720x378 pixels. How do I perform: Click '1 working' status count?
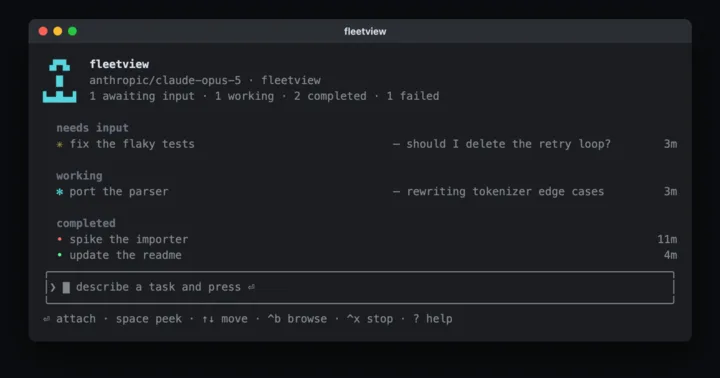pyautogui.click(x=244, y=96)
